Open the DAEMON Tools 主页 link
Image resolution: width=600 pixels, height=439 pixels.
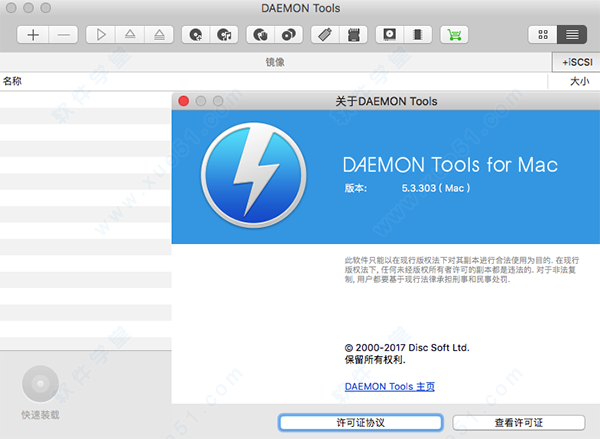point(390,387)
